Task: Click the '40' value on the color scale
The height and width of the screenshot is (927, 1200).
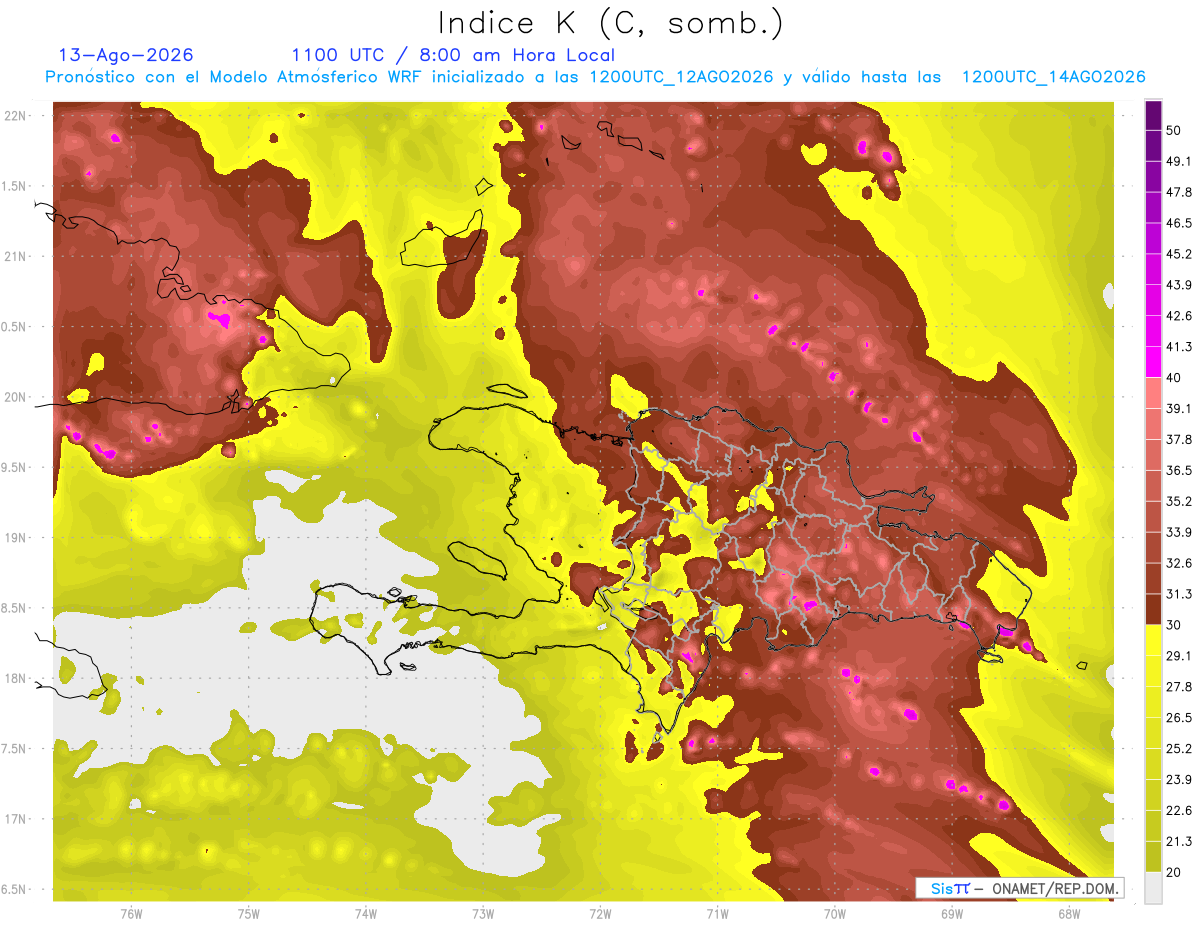Action: point(1174,378)
